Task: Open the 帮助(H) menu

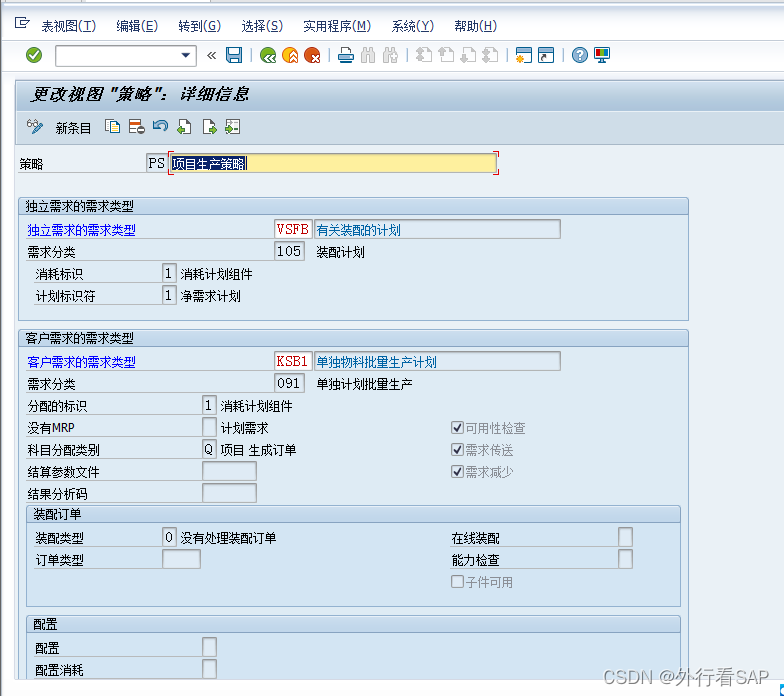Action: point(476,26)
